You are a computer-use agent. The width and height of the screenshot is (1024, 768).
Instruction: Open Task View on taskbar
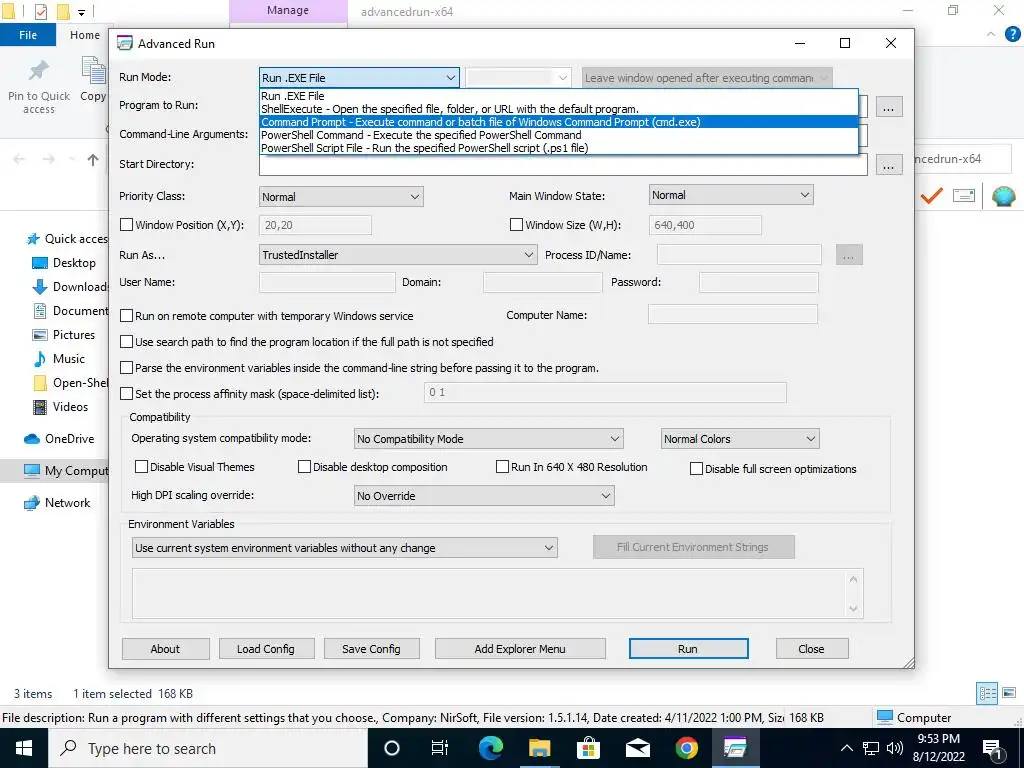click(x=440, y=748)
